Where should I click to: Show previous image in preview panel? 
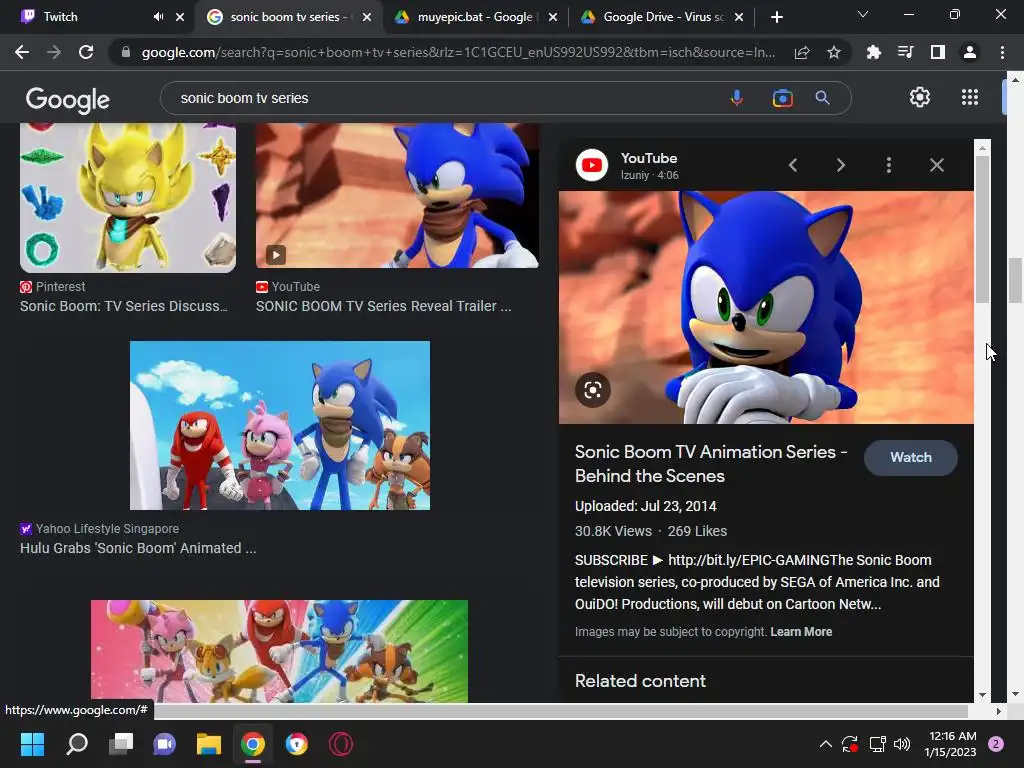pos(793,165)
